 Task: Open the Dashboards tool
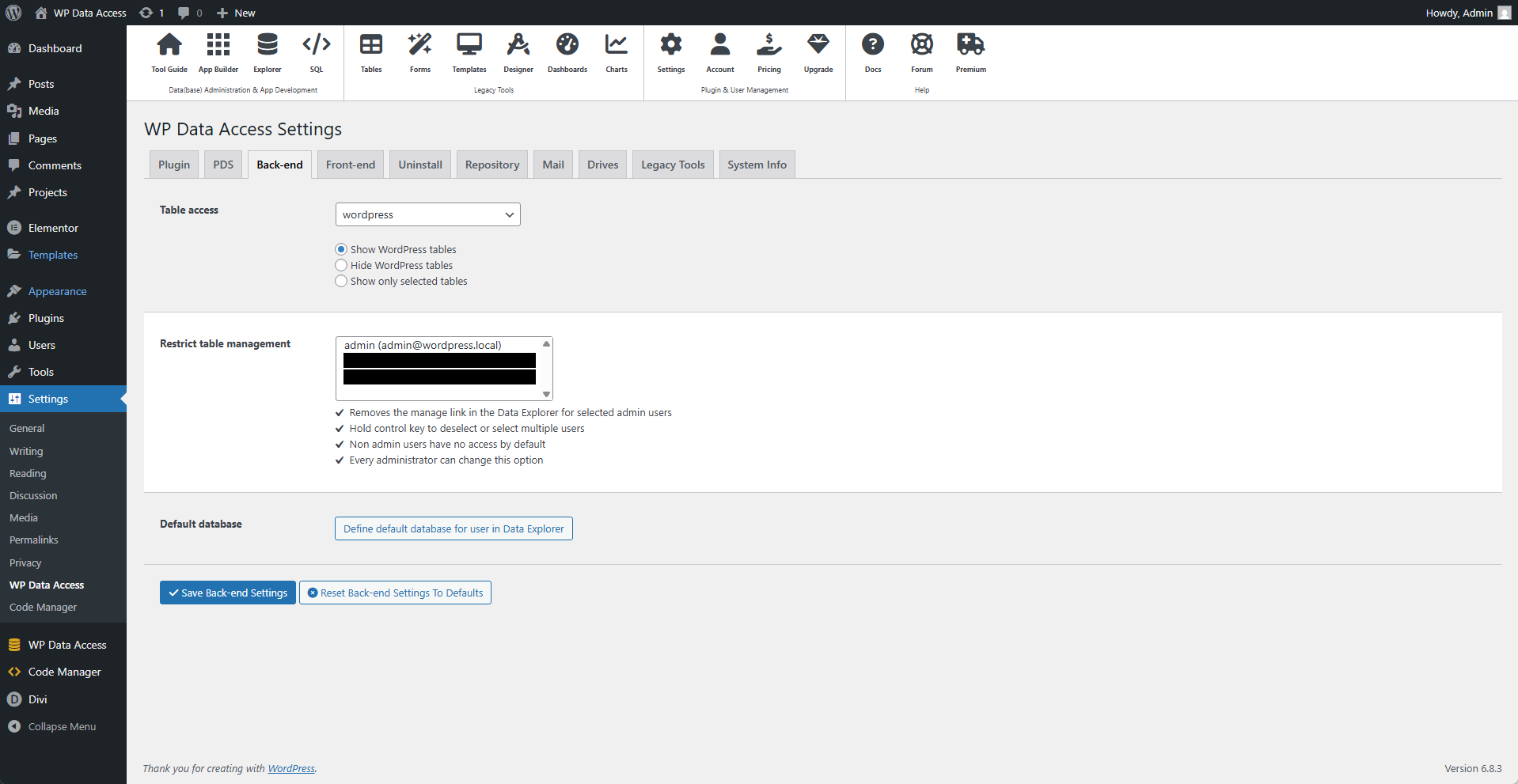point(567,52)
